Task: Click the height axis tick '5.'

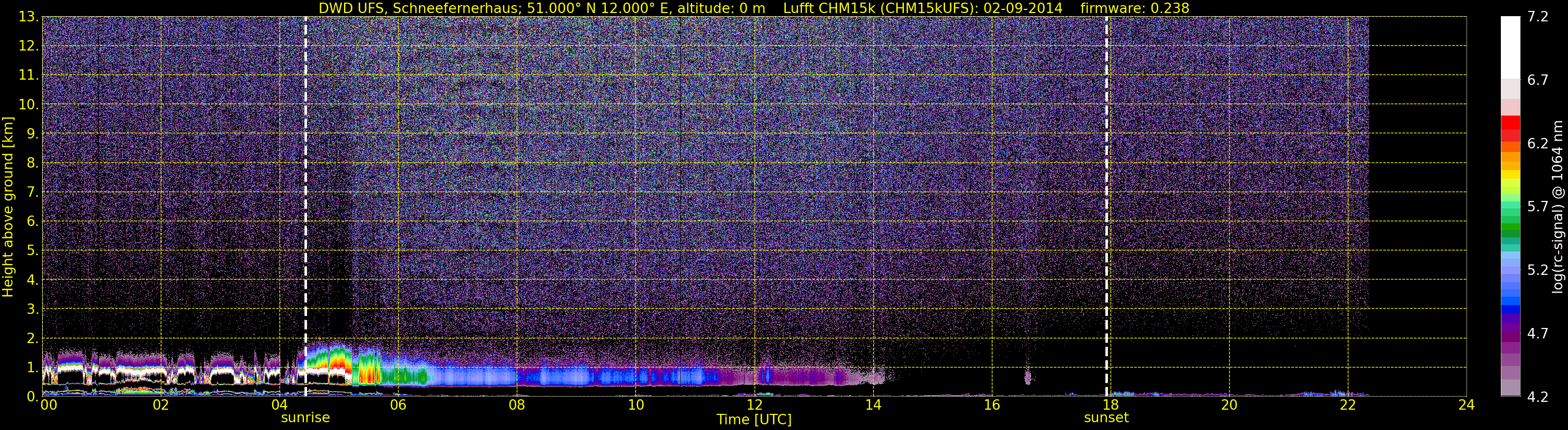Action: (32, 251)
